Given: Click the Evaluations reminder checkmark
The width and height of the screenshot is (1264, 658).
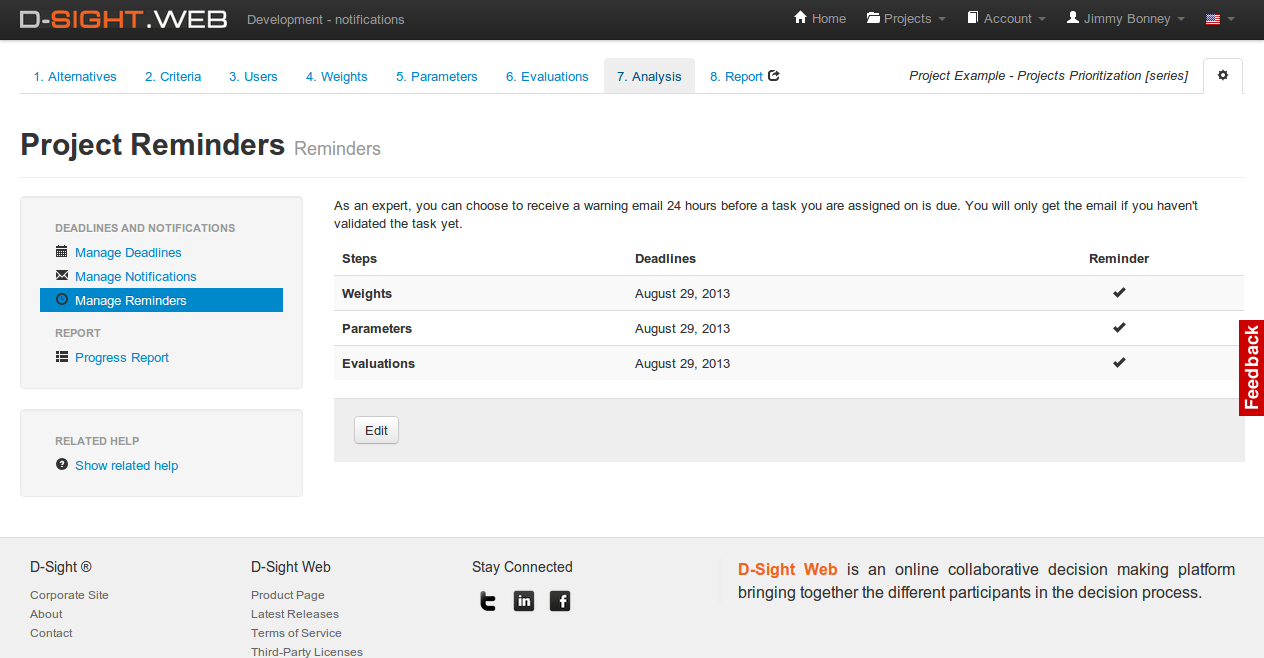Looking at the screenshot, I should (1119, 363).
